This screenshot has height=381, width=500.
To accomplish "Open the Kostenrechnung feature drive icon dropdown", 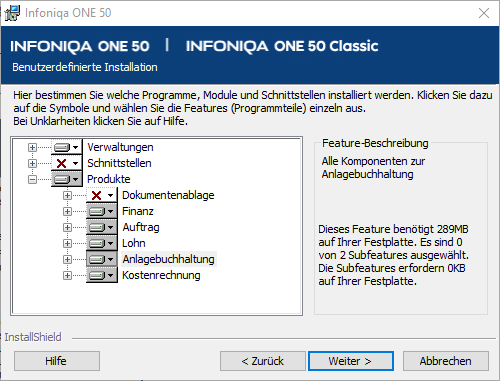I will click(x=102, y=275).
